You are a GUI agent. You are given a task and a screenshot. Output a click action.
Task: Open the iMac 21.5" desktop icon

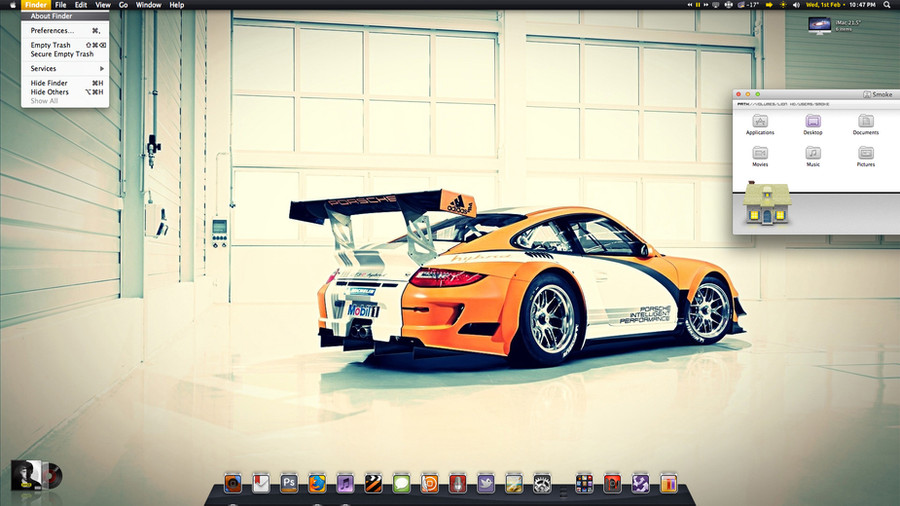tap(820, 25)
